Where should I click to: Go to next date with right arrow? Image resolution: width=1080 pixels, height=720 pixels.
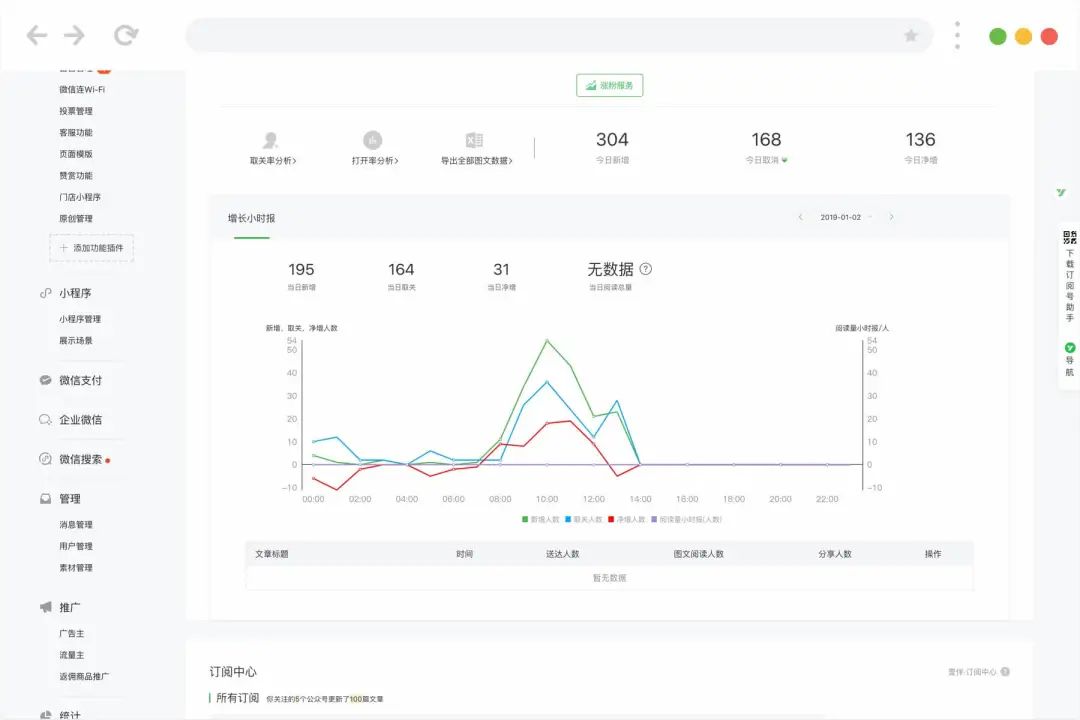pyautogui.click(x=891, y=217)
